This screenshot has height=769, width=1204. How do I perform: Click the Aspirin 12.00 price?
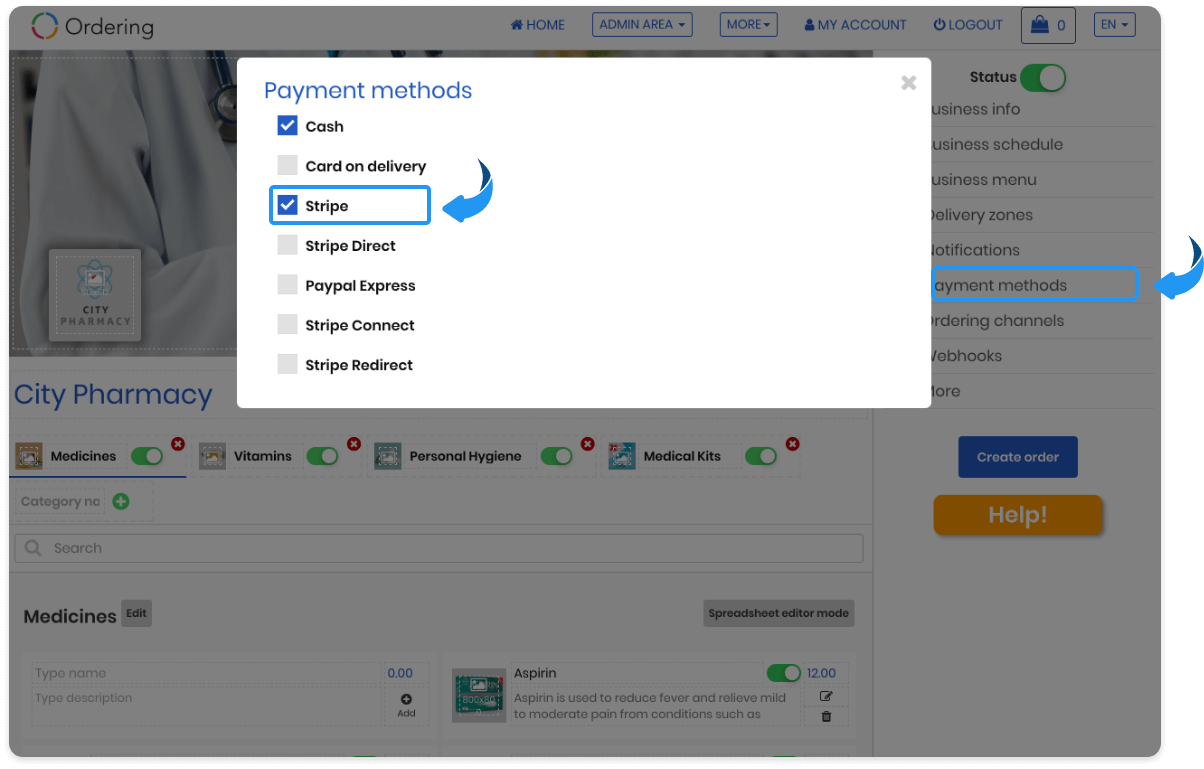(x=821, y=673)
